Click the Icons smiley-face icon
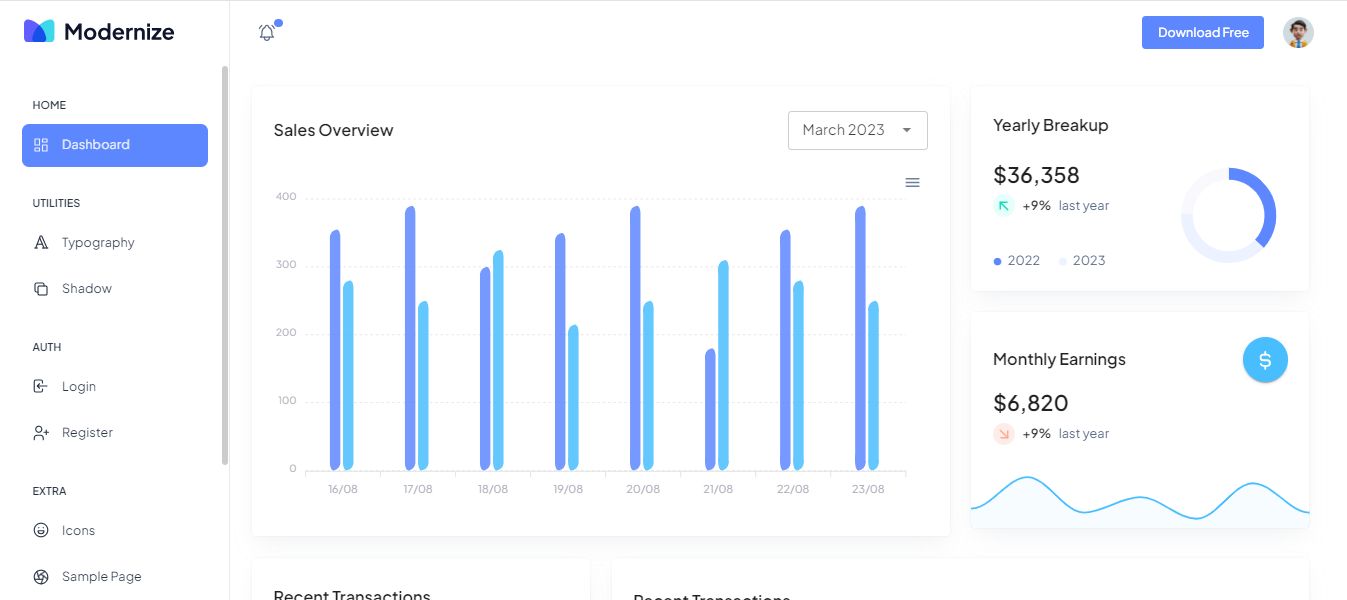Viewport: 1347px width, 600px height. coord(41,531)
